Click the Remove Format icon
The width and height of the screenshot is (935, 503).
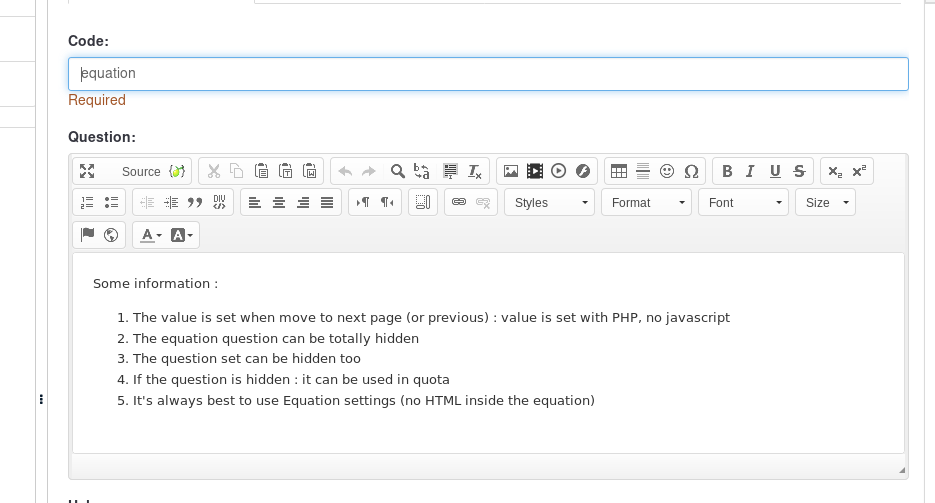point(475,171)
